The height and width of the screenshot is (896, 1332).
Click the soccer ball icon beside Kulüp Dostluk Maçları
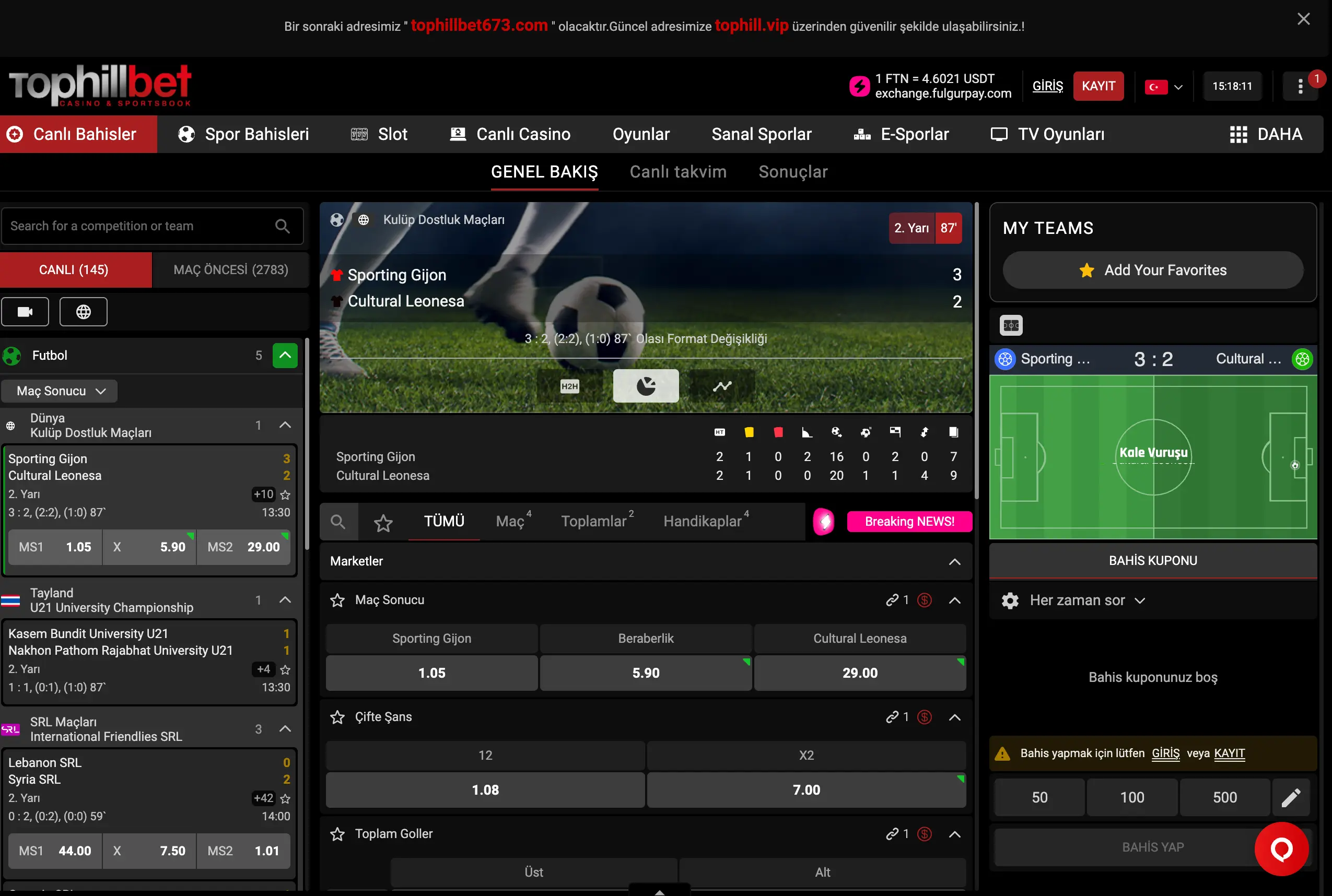(x=337, y=220)
